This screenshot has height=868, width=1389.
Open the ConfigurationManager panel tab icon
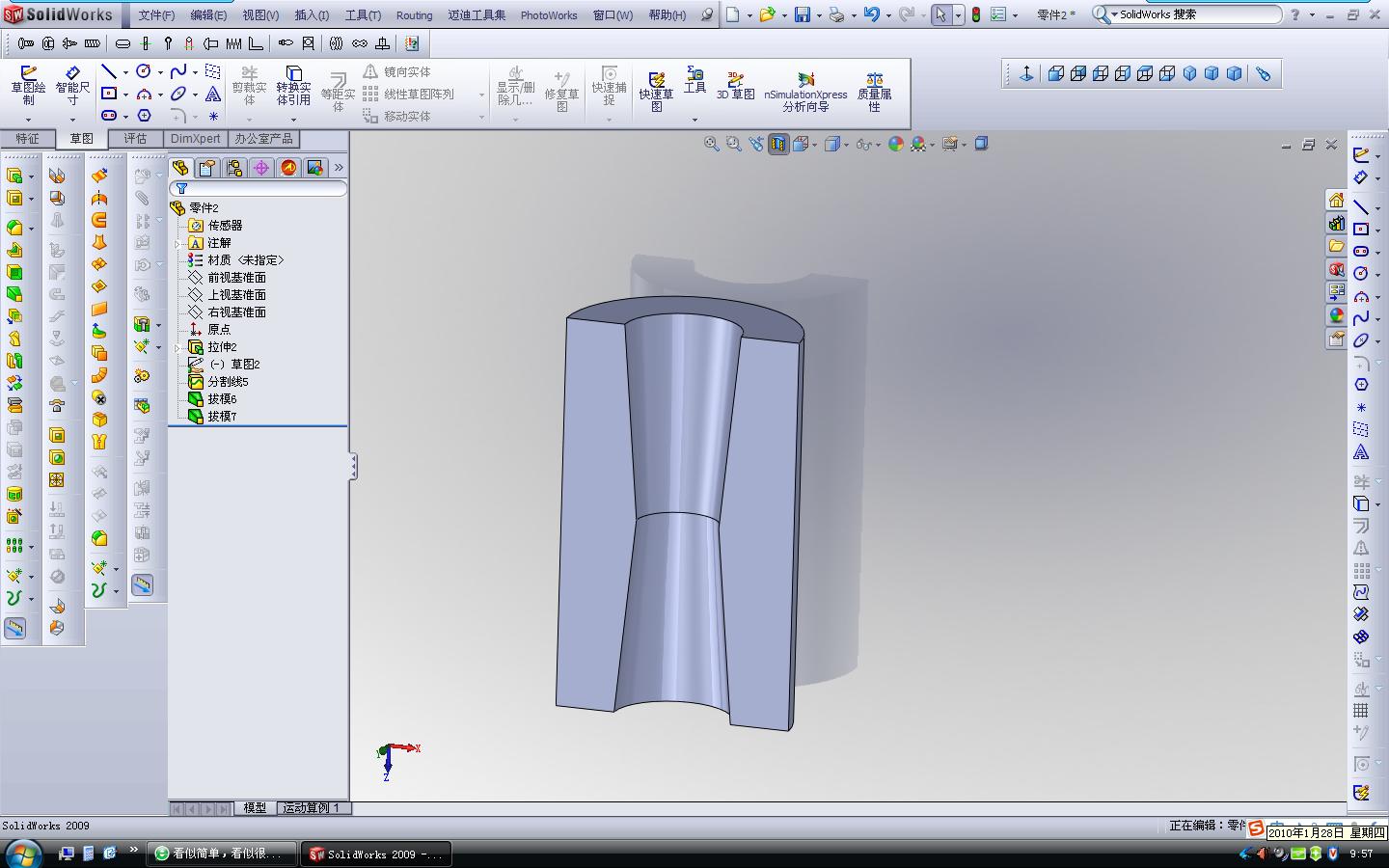(x=234, y=168)
